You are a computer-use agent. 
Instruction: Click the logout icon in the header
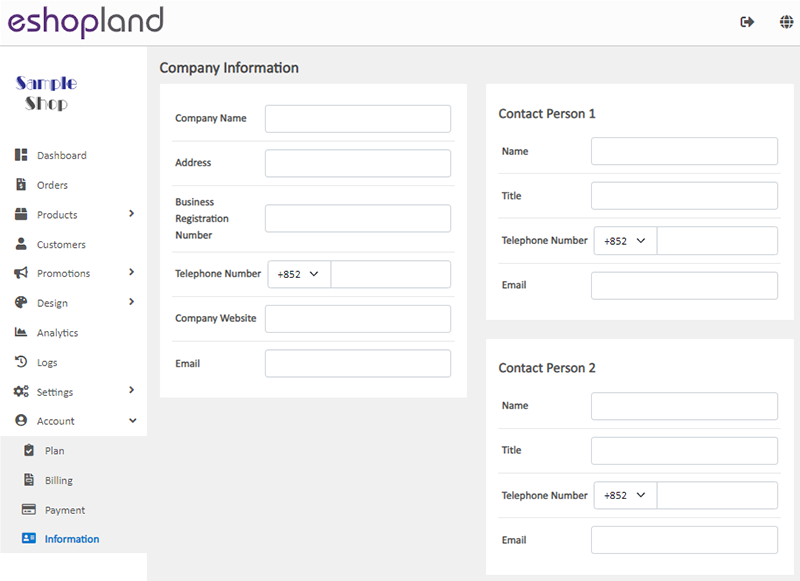747,22
